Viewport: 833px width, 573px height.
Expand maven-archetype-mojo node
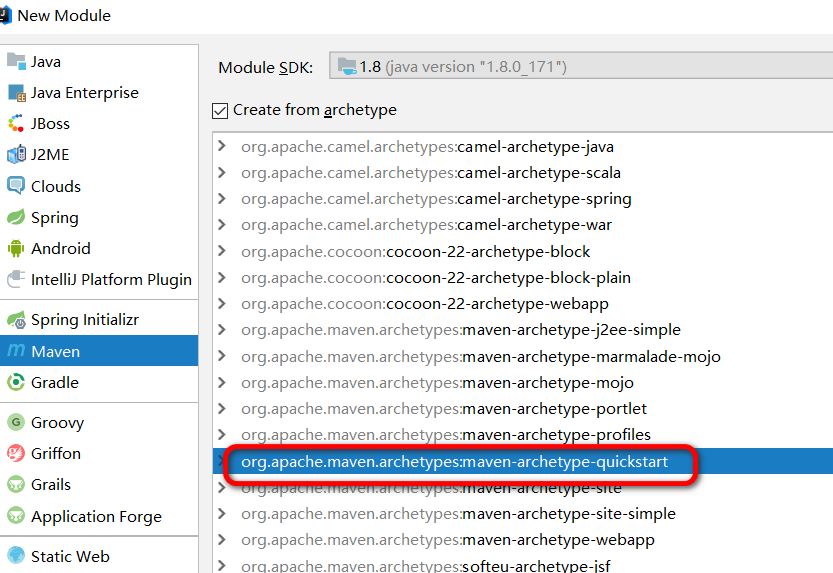click(x=222, y=382)
